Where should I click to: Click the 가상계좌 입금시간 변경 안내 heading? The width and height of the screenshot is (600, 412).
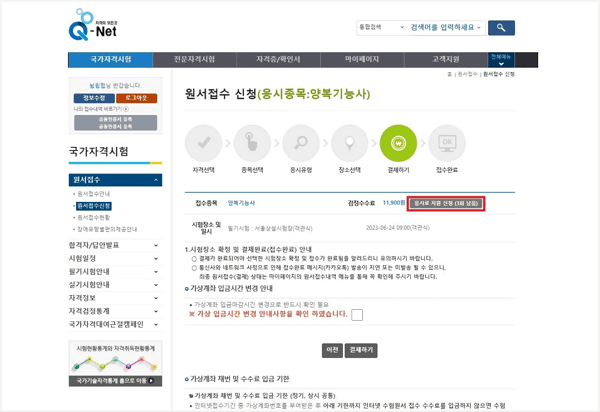[x=232, y=288]
